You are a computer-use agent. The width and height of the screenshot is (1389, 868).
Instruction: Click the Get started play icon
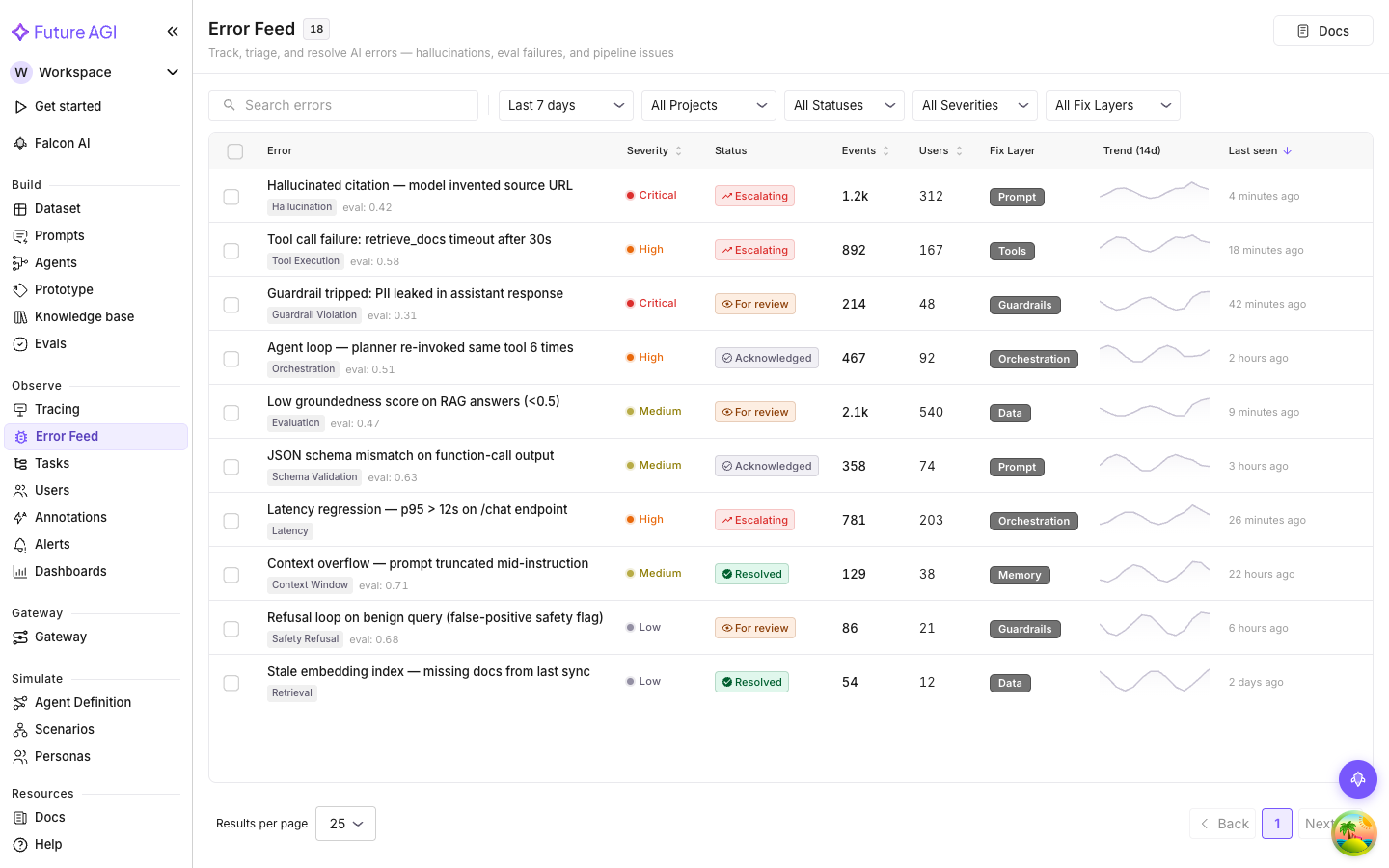[x=20, y=107]
